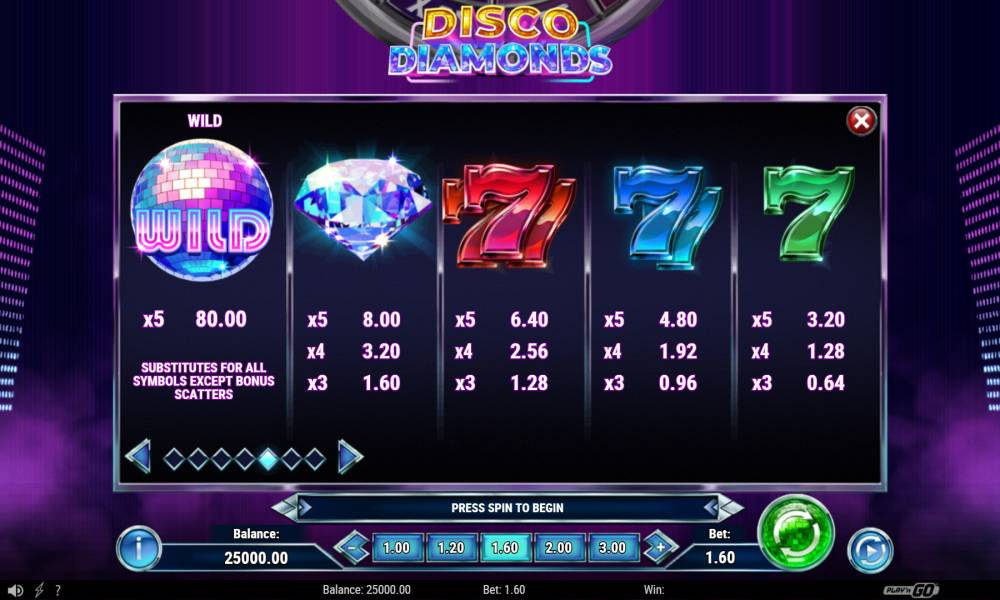Image resolution: width=1000 pixels, height=600 pixels.
Task: Go to the next paytable page arrow
Action: point(350,457)
